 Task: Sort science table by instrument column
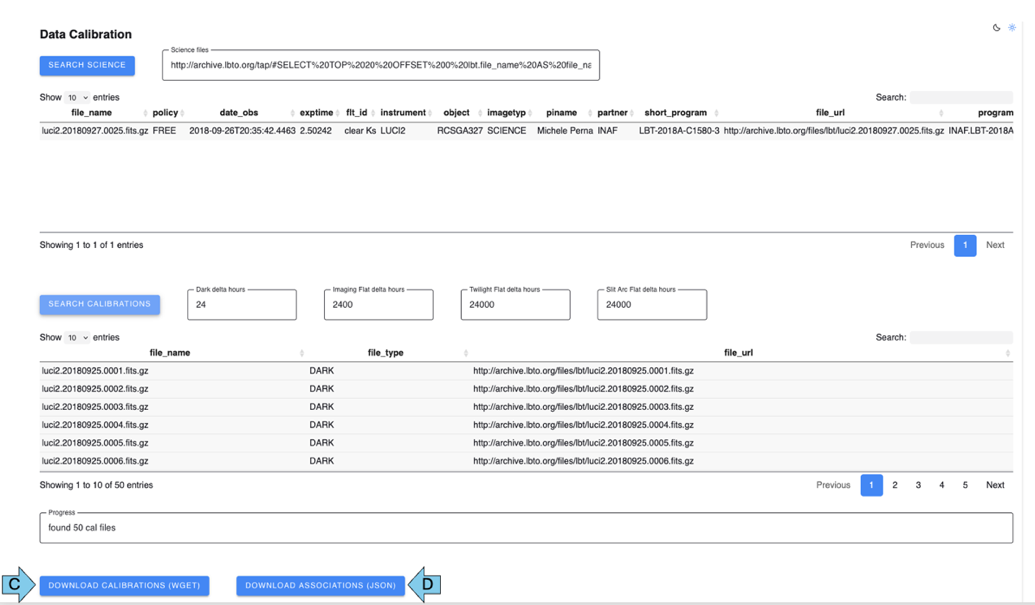point(403,113)
